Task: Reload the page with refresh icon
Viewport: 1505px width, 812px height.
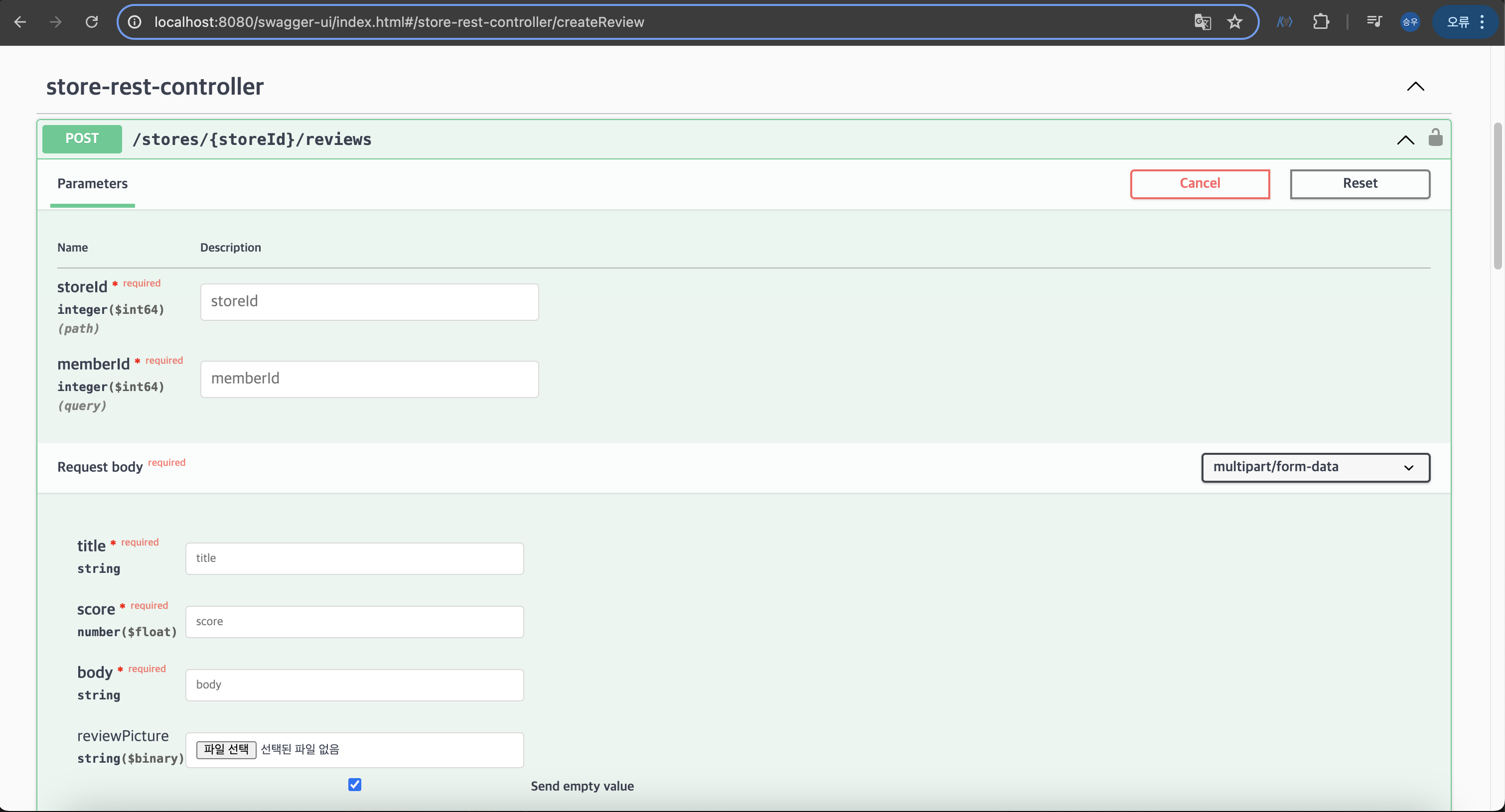Action: (92, 22)
